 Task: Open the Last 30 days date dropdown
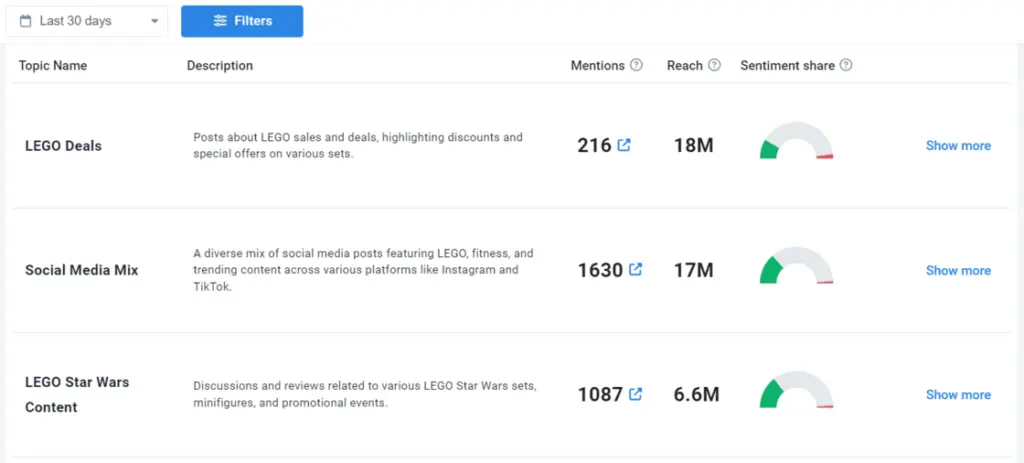pos(87,21)
